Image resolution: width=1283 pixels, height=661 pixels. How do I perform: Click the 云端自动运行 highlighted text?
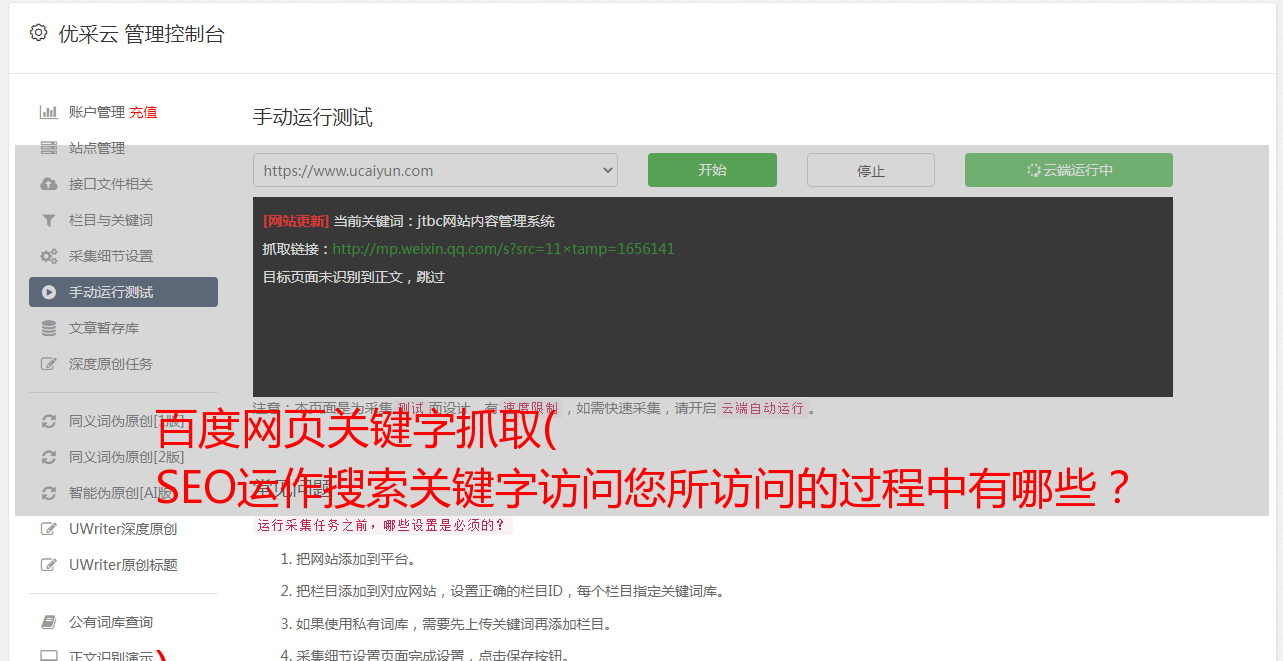pyautogui.click(x=763, y=408)
